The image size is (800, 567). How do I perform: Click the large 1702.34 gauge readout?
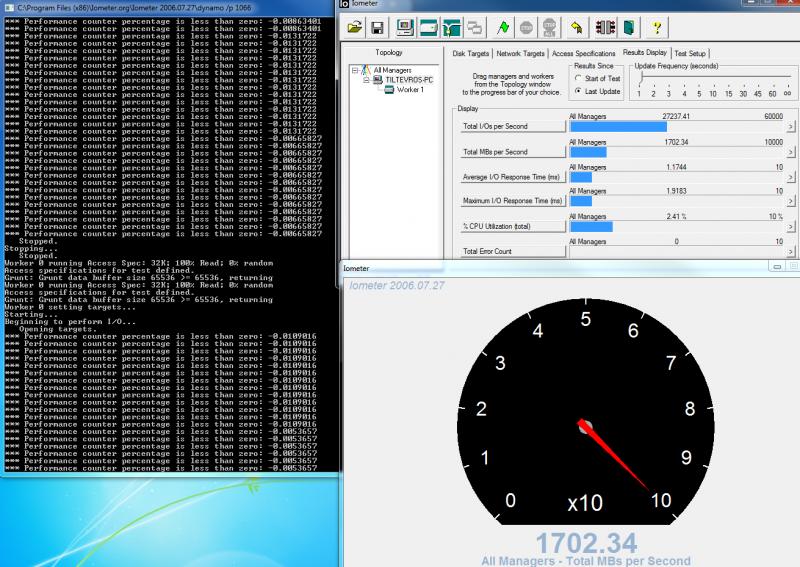click(586, 543)
